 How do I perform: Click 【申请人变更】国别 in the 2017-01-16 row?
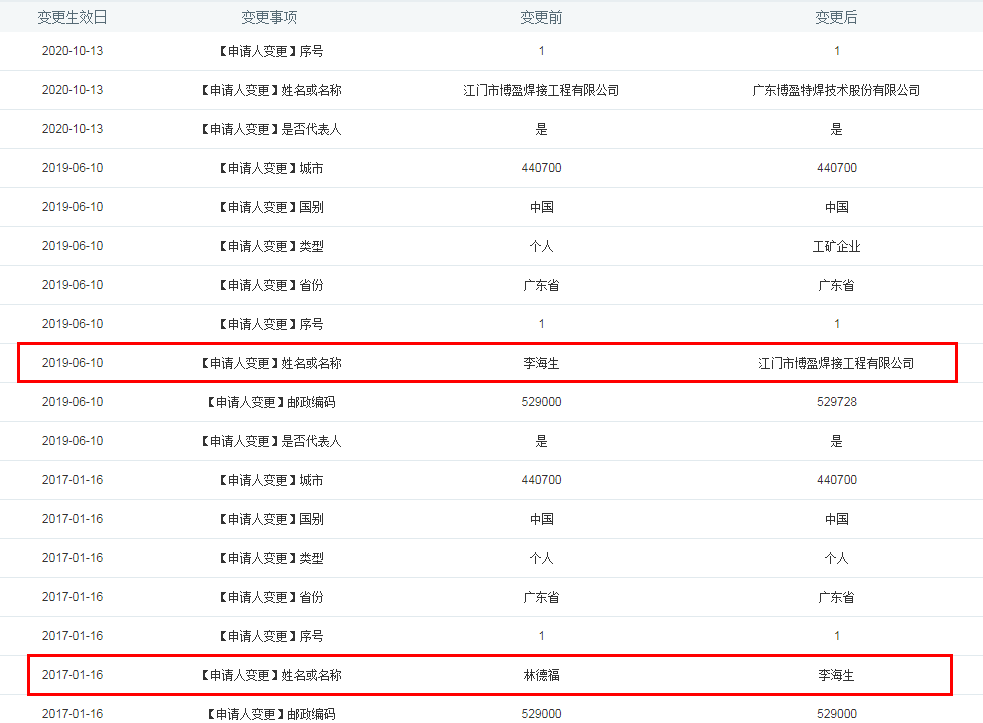[x=271, y=519]
